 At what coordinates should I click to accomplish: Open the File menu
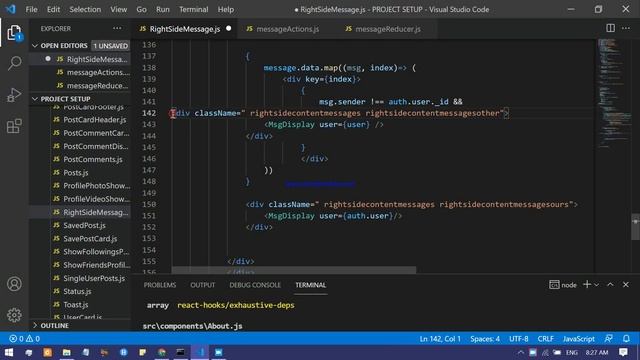point(31,9)
